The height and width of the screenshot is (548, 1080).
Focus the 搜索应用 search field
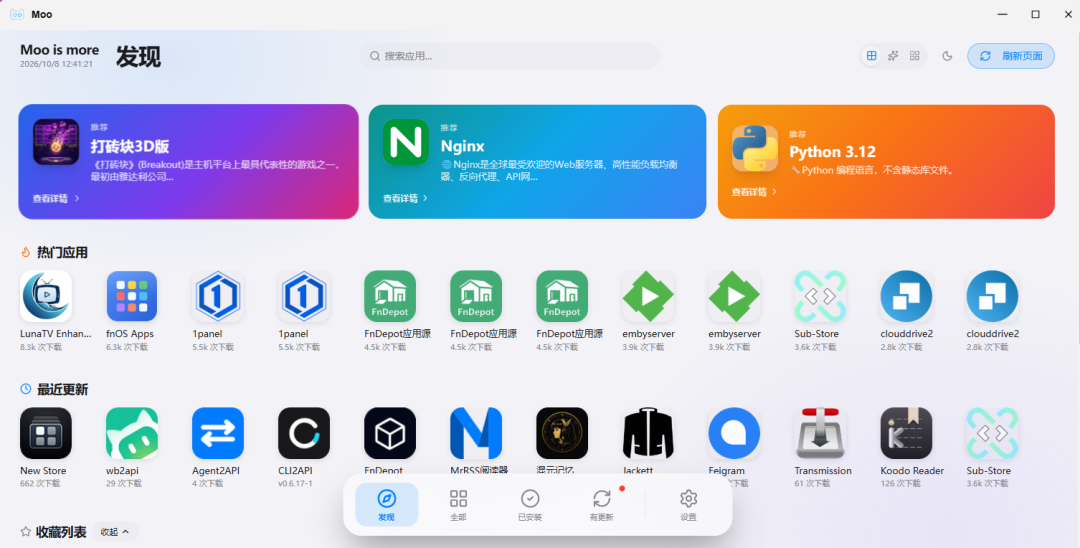coord(510,56)
